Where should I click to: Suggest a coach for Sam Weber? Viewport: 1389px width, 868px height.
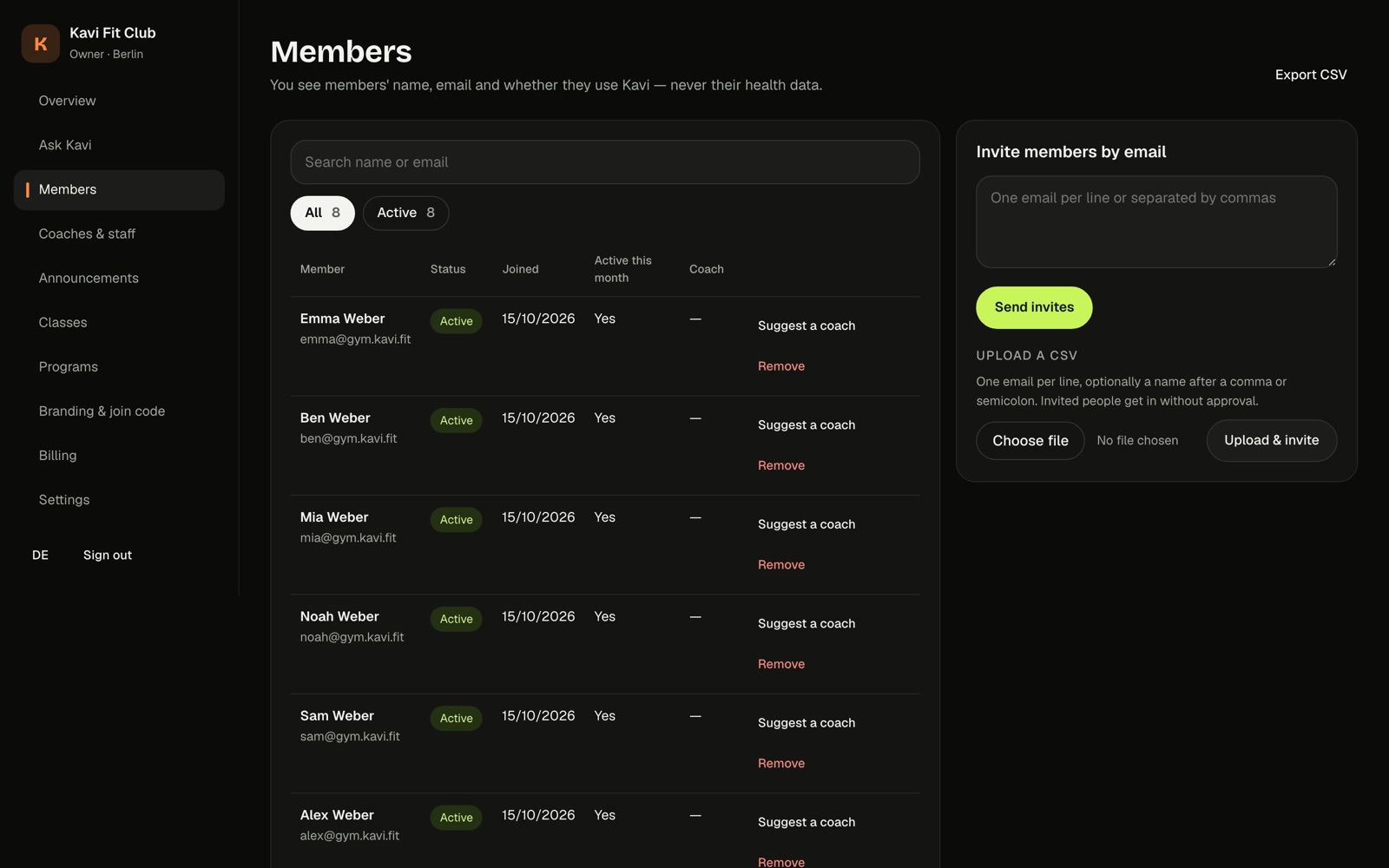tap(806, 723)
